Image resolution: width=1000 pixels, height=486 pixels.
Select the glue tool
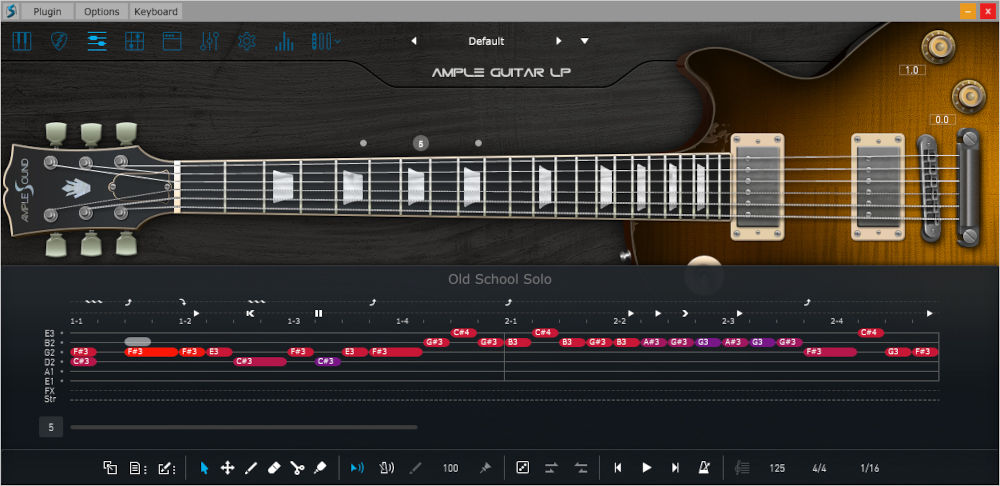pyautogui.click(x=320, y=468)
